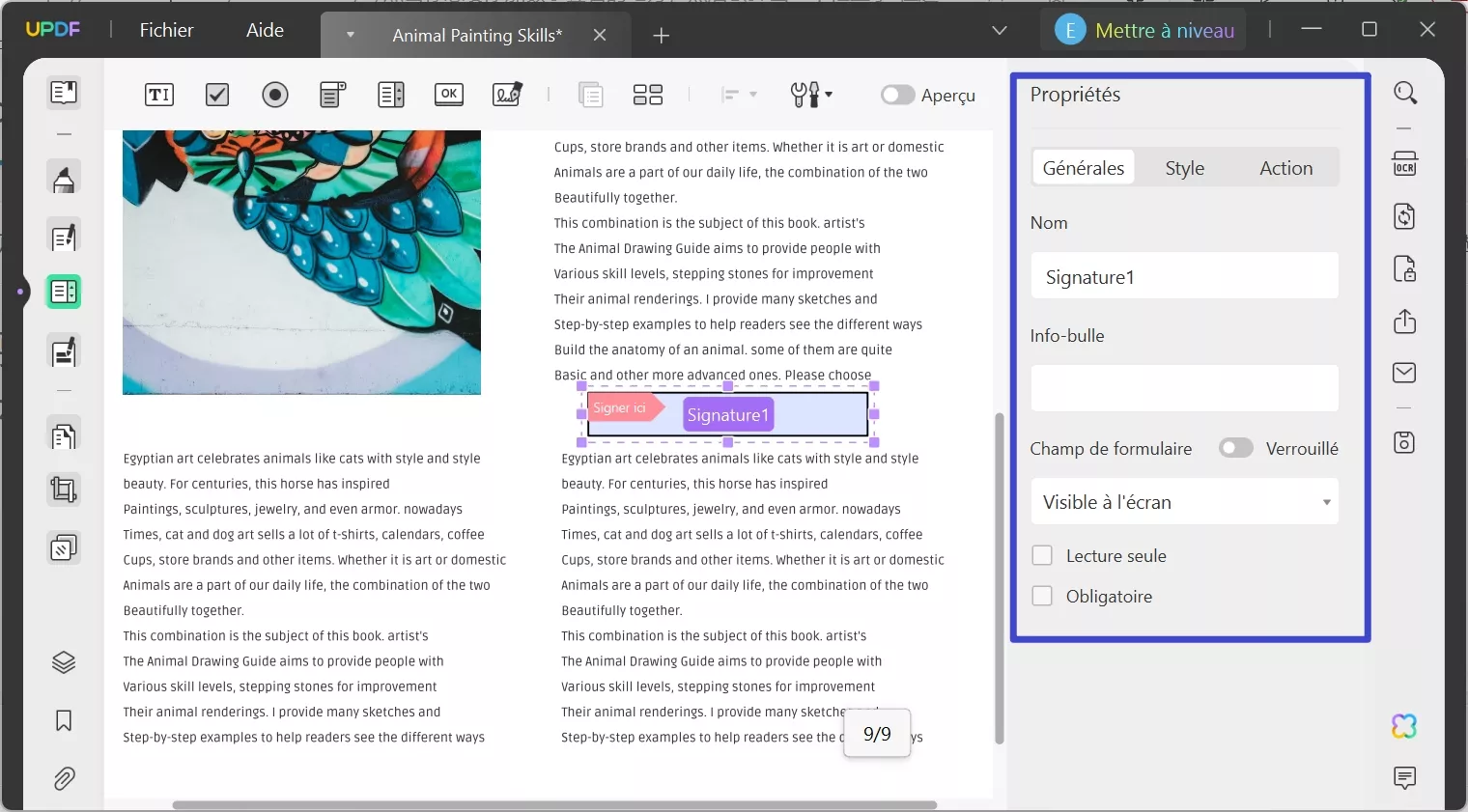This screenshot has width=1468, height=812.
Task: Click the horizontal document scrollbar
Action: pyautogui.click(x=554, y=805)
